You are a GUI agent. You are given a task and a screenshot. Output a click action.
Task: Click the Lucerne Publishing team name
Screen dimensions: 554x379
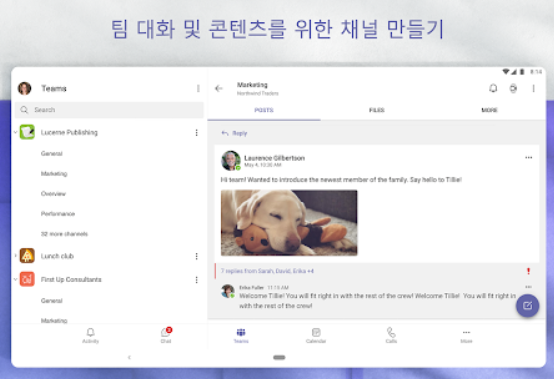click(69, 132)
